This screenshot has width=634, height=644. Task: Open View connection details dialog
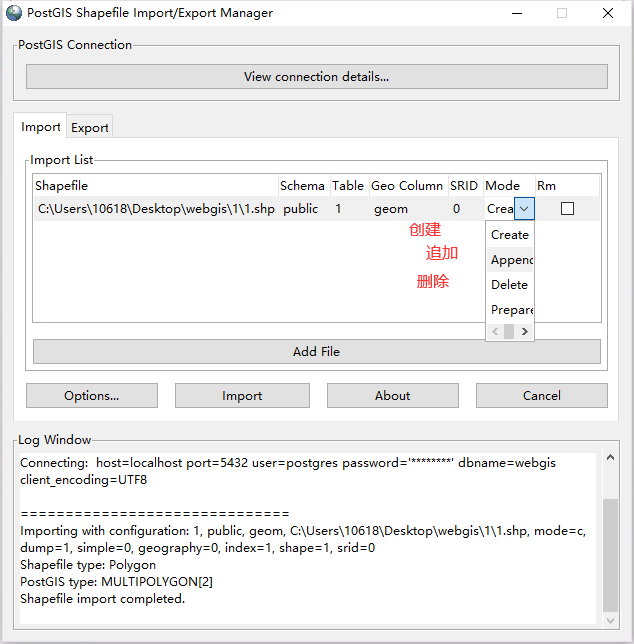click(x=317, y=76)
